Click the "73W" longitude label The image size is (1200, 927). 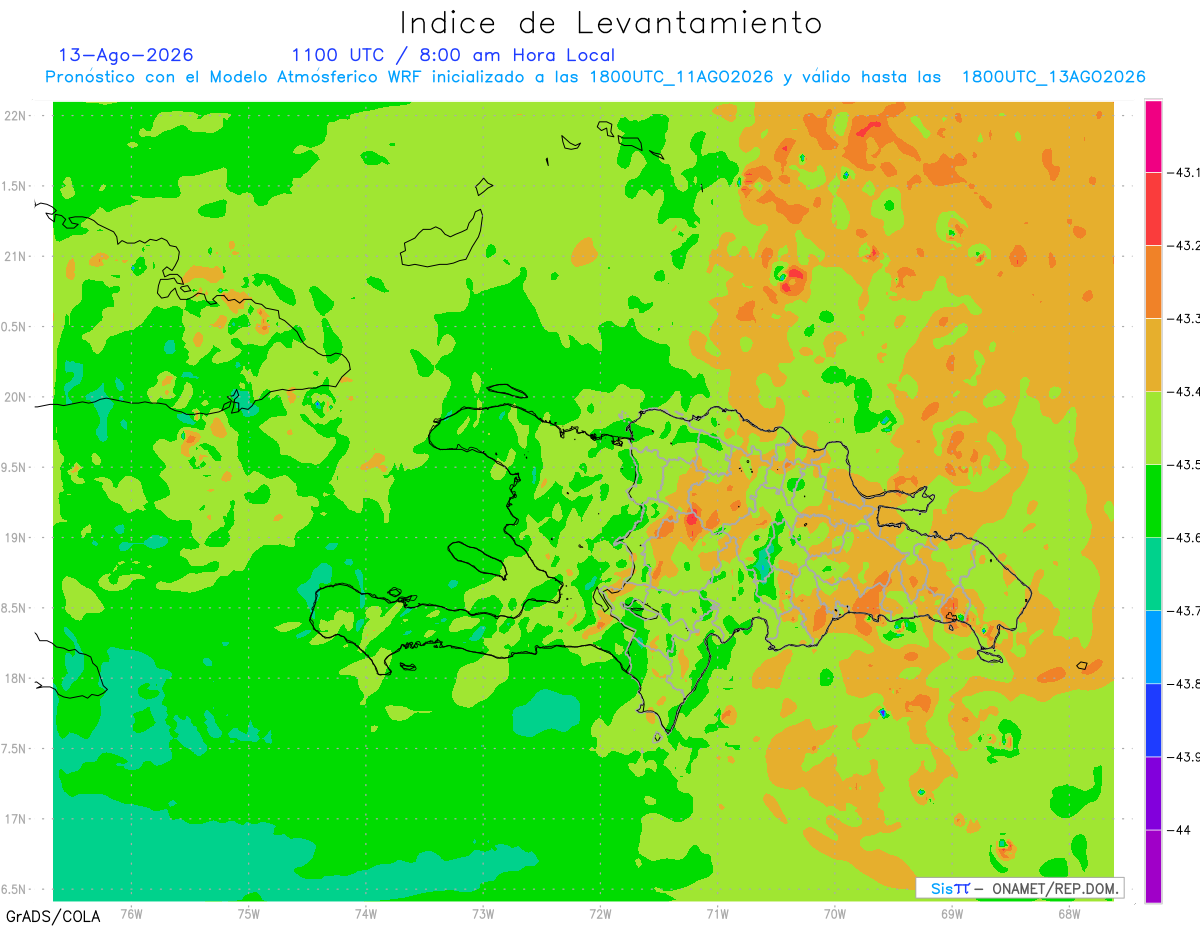click(x=483, y=912)
